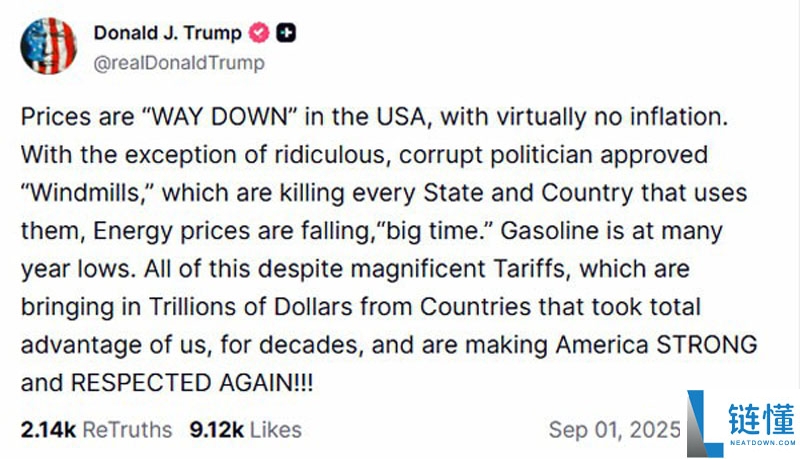Screen dimensions: 800x459
Task: Open the @realDonaldTrump handle link
Action: 179,63
